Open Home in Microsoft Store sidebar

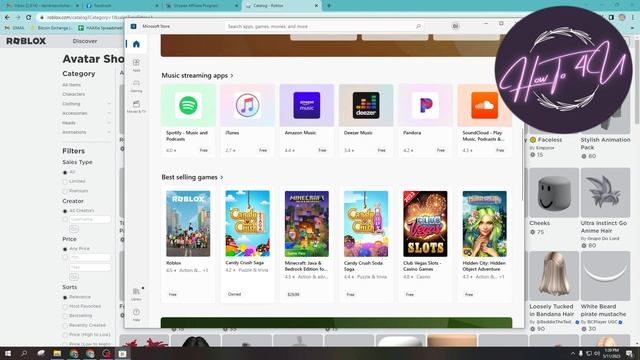tap(136, 44)
